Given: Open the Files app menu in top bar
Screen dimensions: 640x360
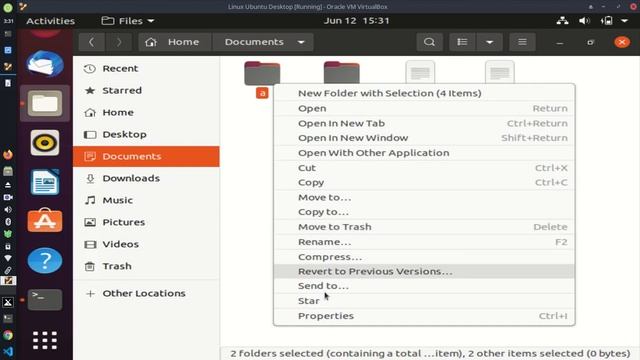Looking at the screenshot, I should pos(127,21).
